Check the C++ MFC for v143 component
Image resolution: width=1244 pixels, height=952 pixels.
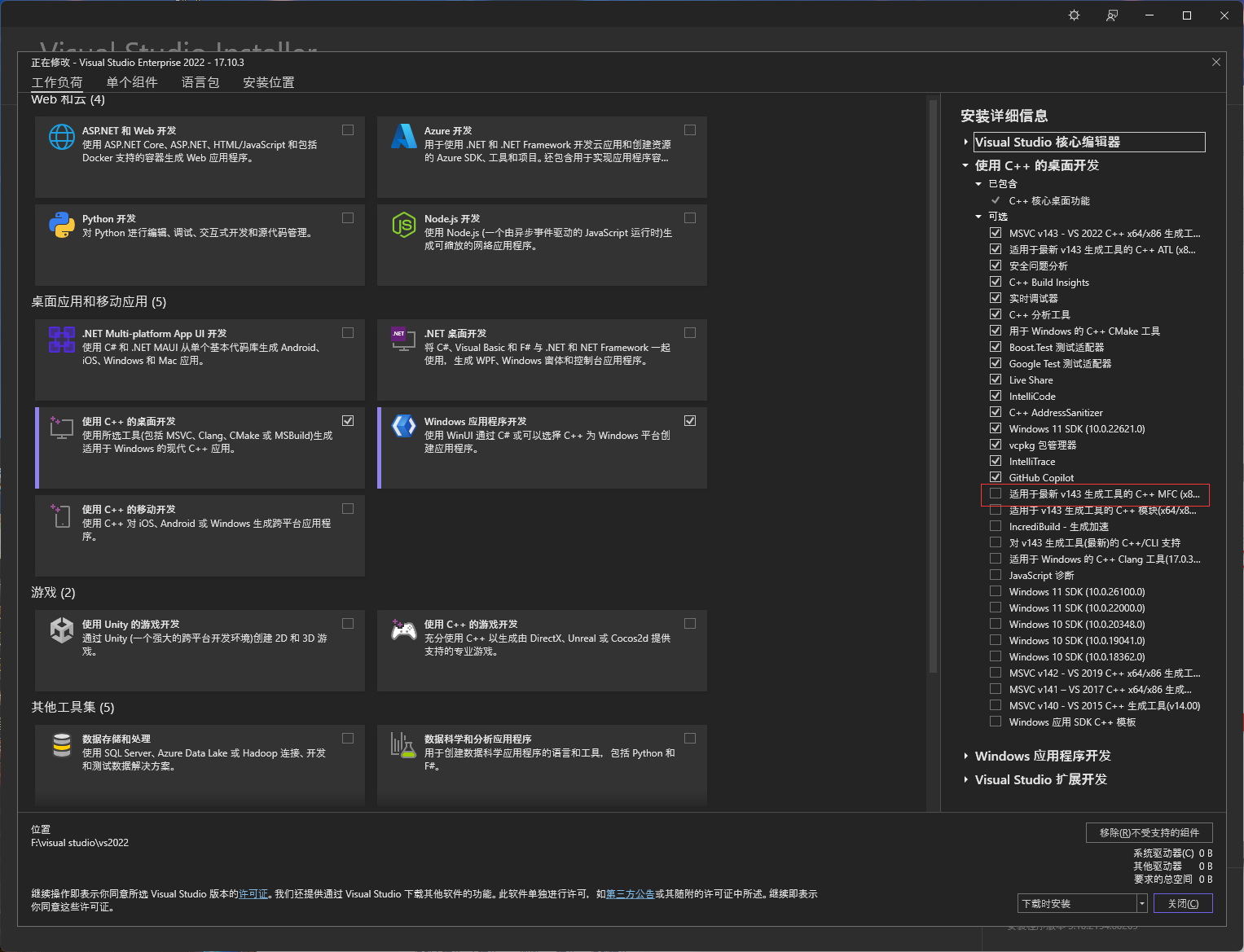pyautogui.click(x=996, y=494)
